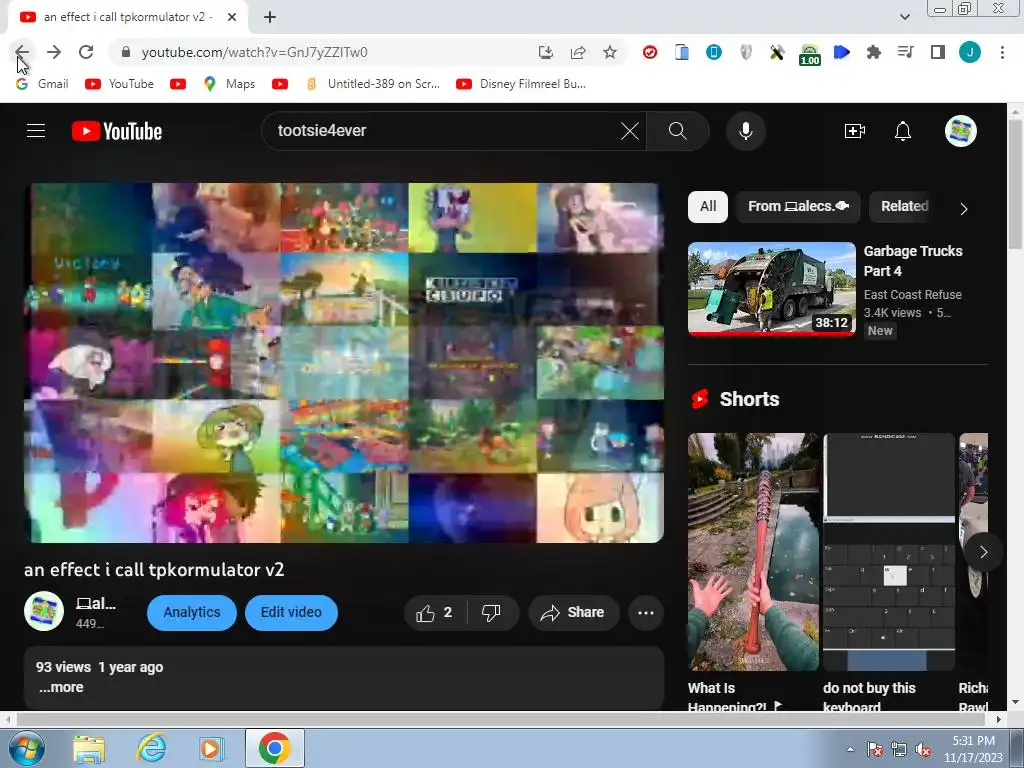Expand description with ...more

(x=61, y=687)
